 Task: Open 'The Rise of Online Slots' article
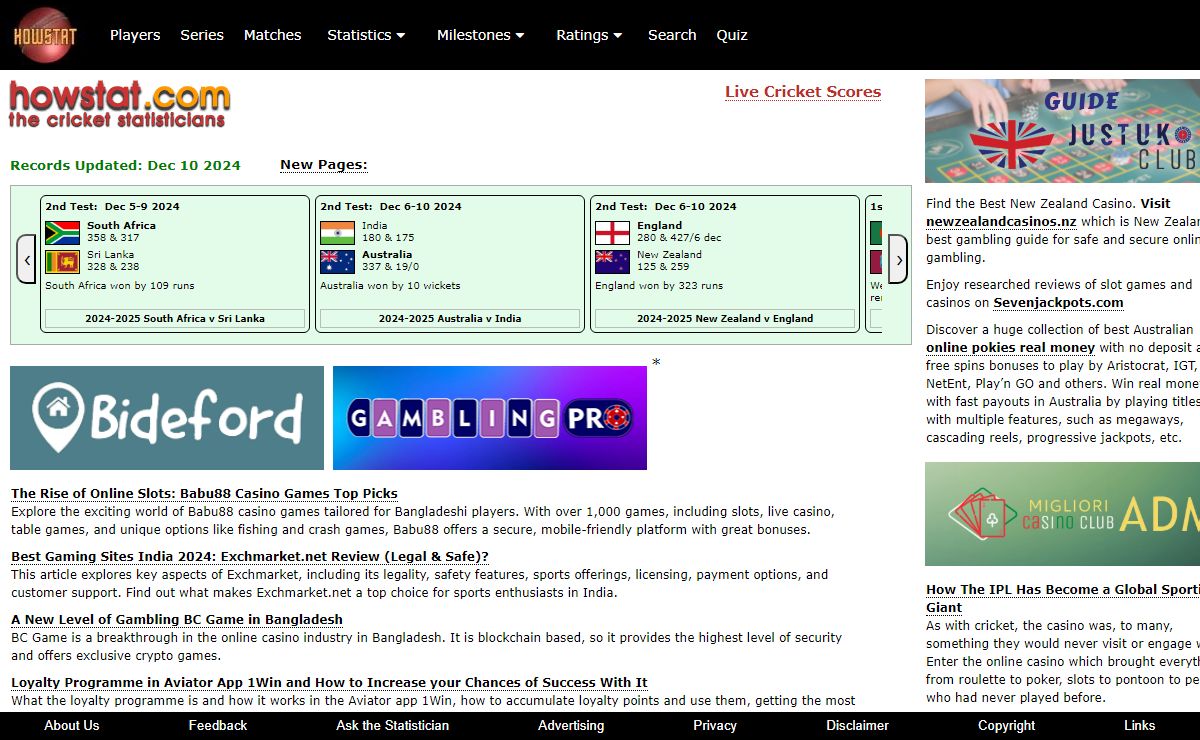[204, 494]
